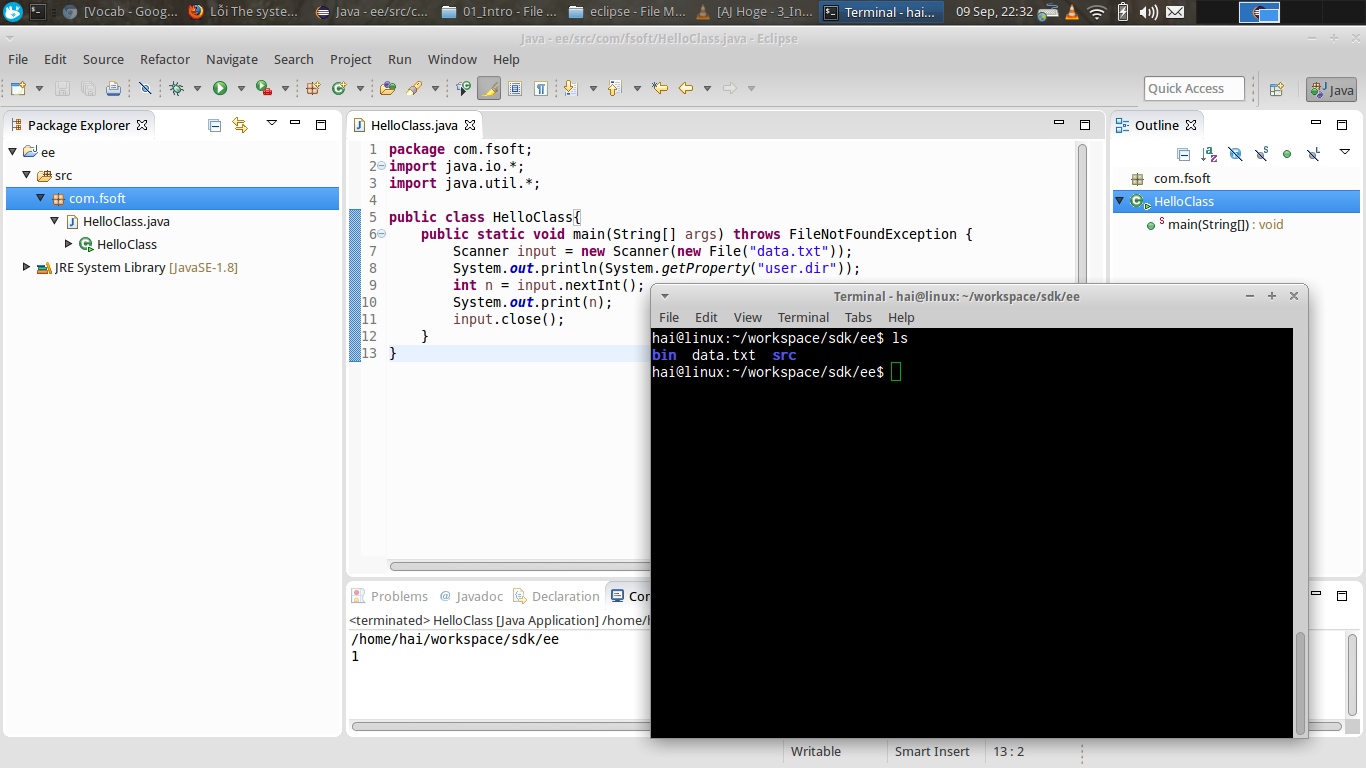
Task: Expand the JRE System Library node
Action: [27, 267]
